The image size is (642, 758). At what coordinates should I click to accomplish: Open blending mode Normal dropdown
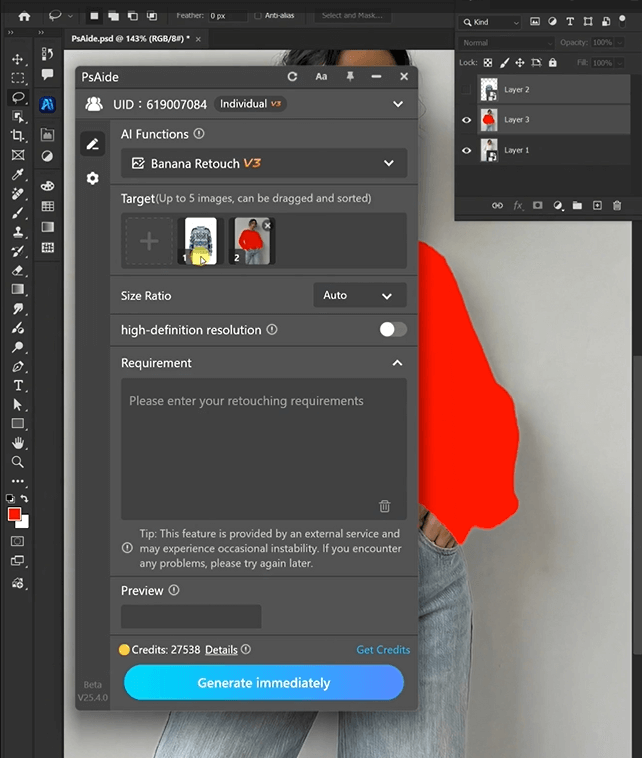coord(507,43)
